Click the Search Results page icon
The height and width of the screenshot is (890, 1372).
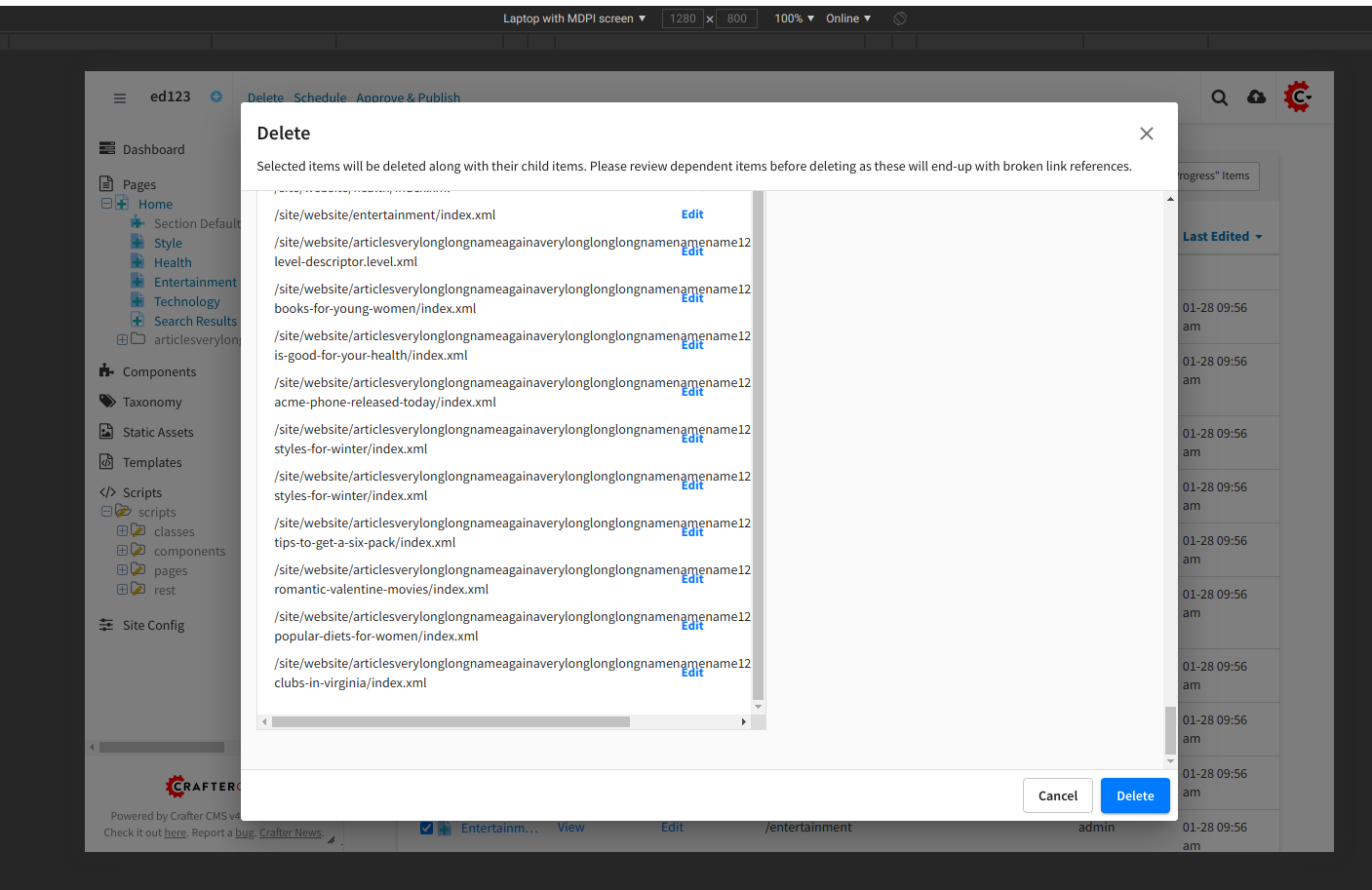point(137,320)
